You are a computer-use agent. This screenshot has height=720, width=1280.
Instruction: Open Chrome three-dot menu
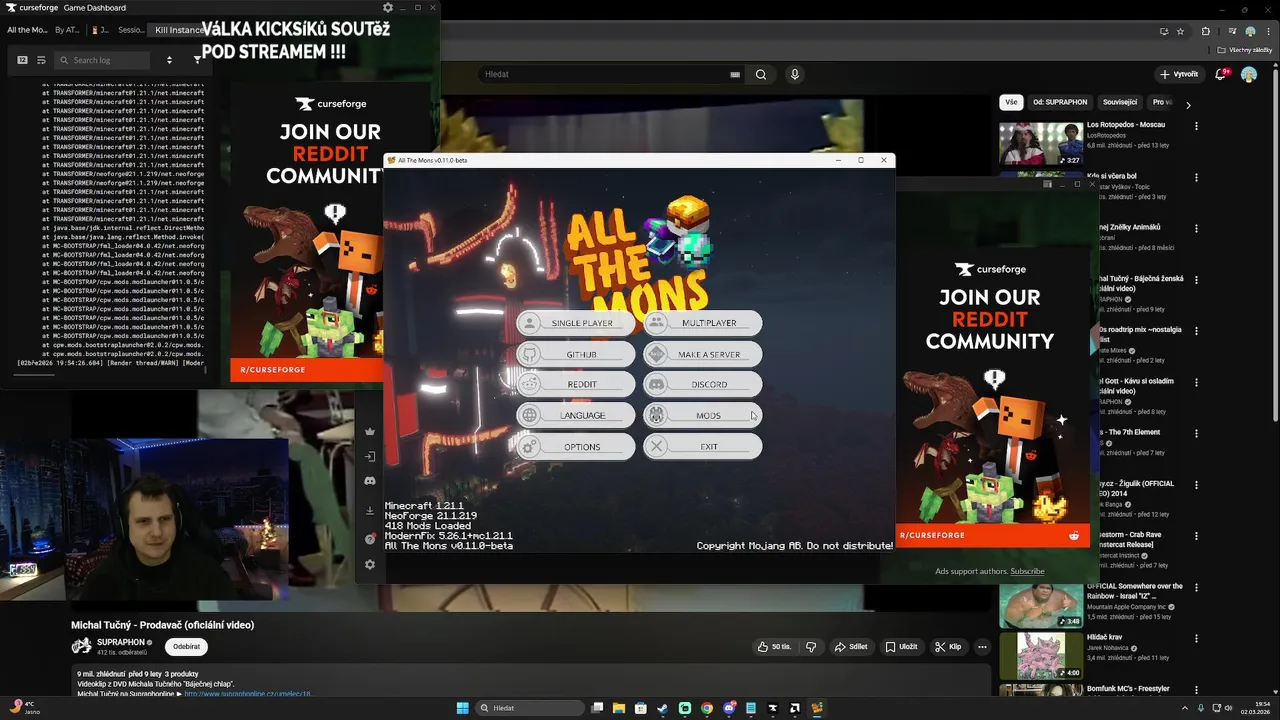[1267, 31]
